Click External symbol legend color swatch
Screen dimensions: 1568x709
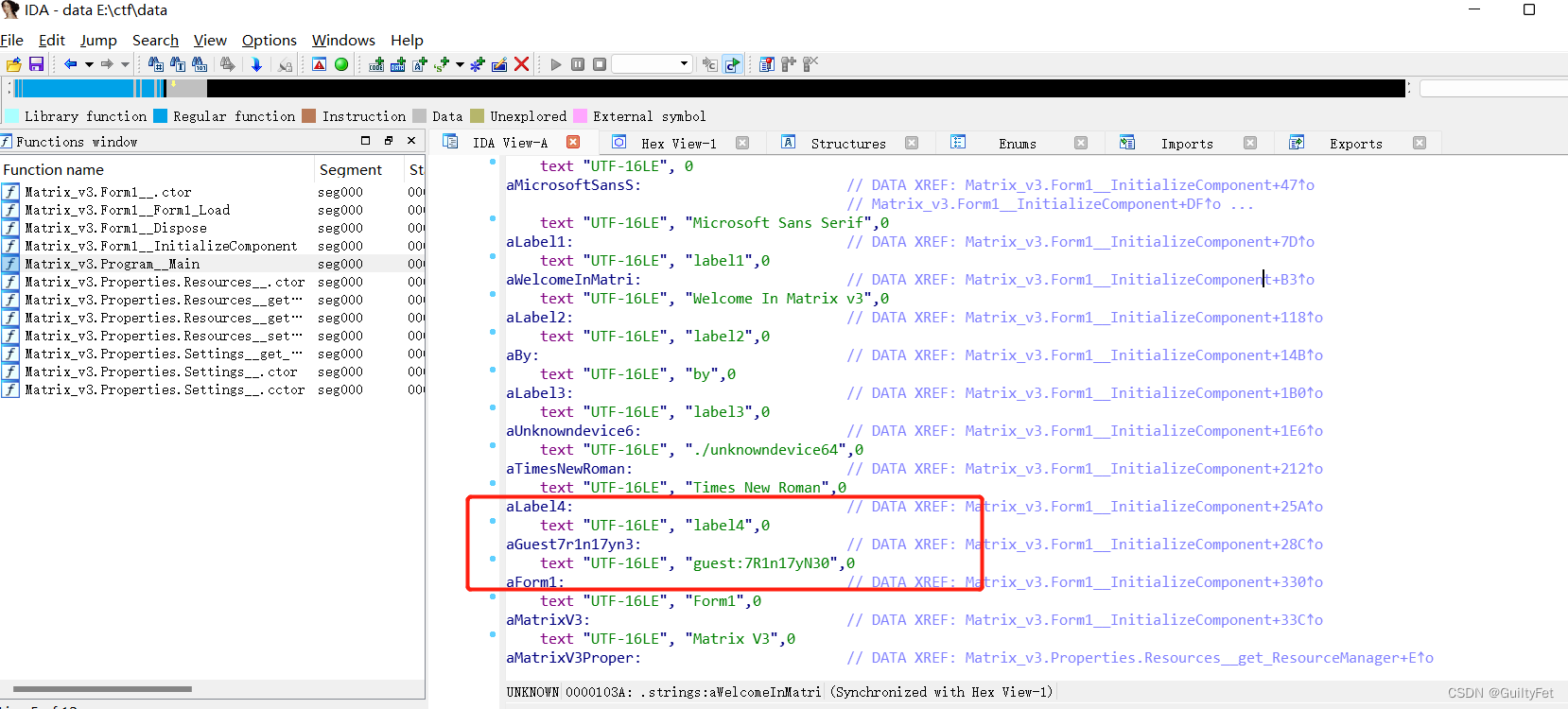[x=581, y=116]
